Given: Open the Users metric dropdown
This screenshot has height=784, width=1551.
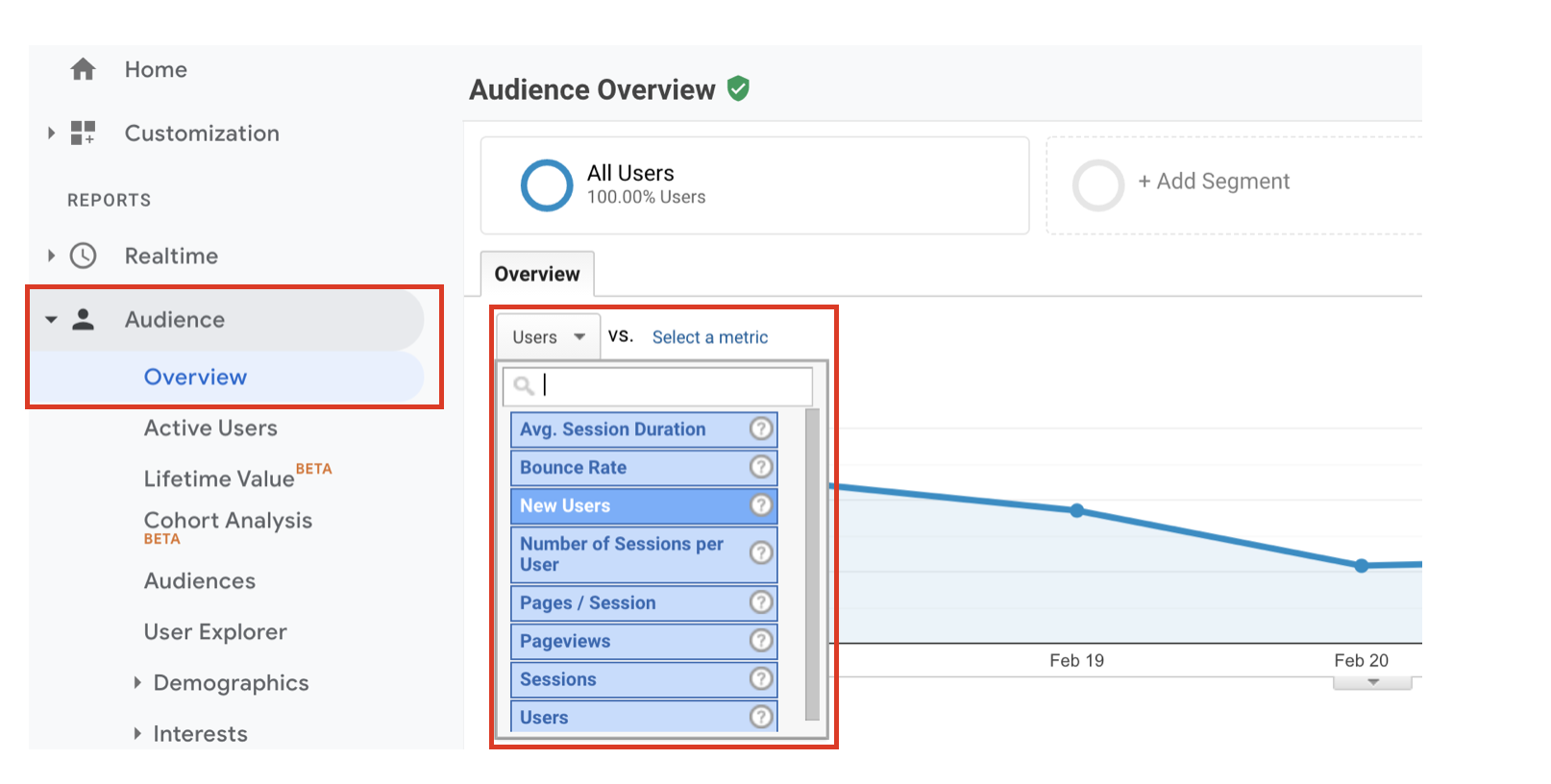Looking at the screenshot, I should click(549, 337).
